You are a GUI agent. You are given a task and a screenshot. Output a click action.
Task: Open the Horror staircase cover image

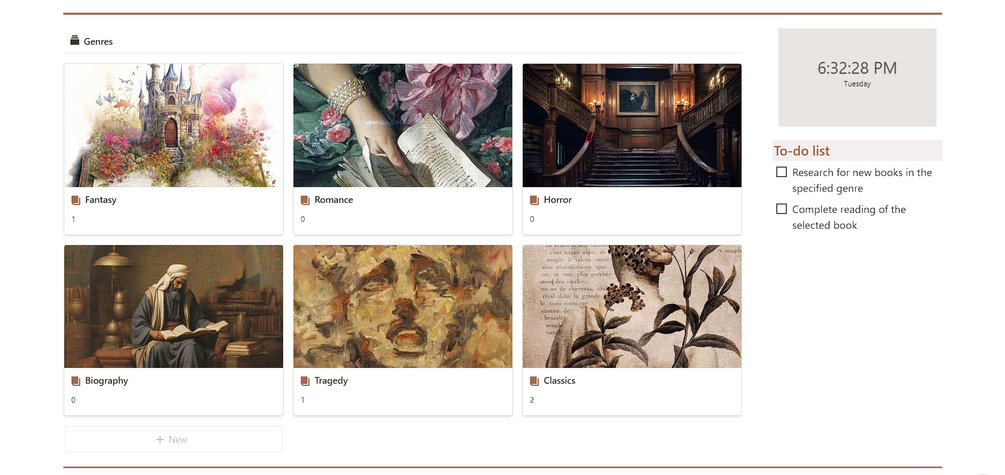tap(632, 125)
